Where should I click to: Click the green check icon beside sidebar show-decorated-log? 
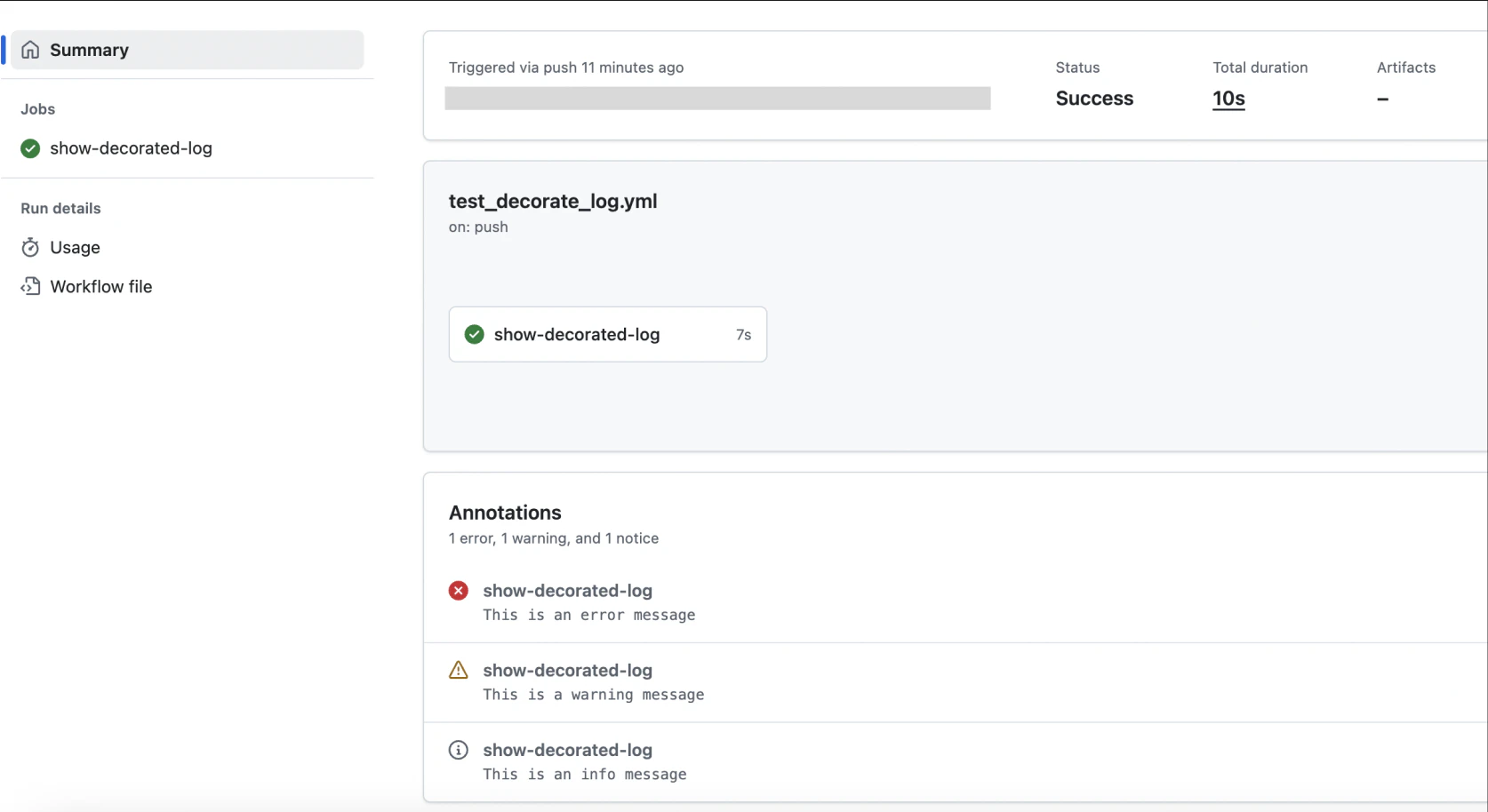tap(30, 148)
